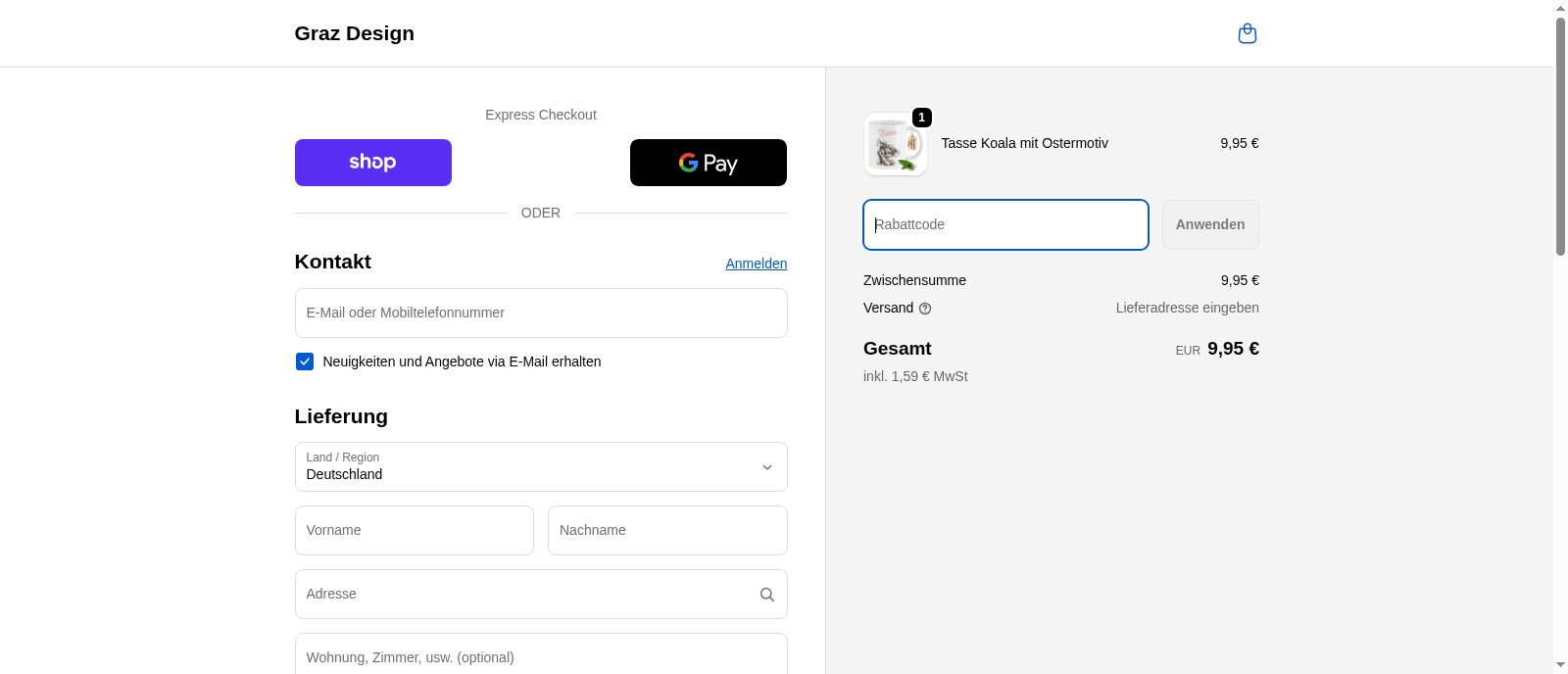Click the chevron arrow of country selector
The width and height of the screenshot is (1568, 674).
pos(766,467)
